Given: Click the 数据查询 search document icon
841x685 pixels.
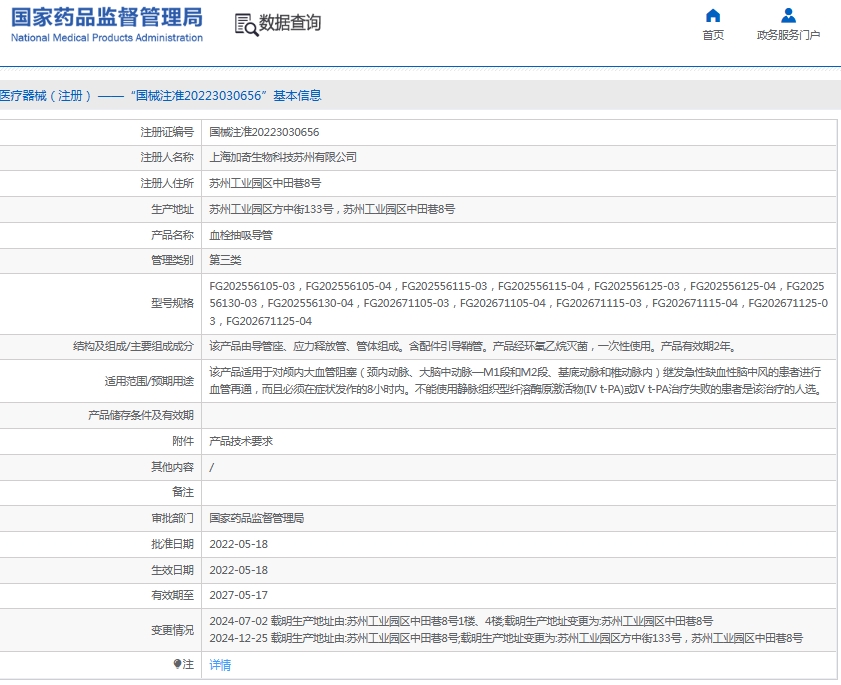Looking at the screenshot, I should (246, 25).
